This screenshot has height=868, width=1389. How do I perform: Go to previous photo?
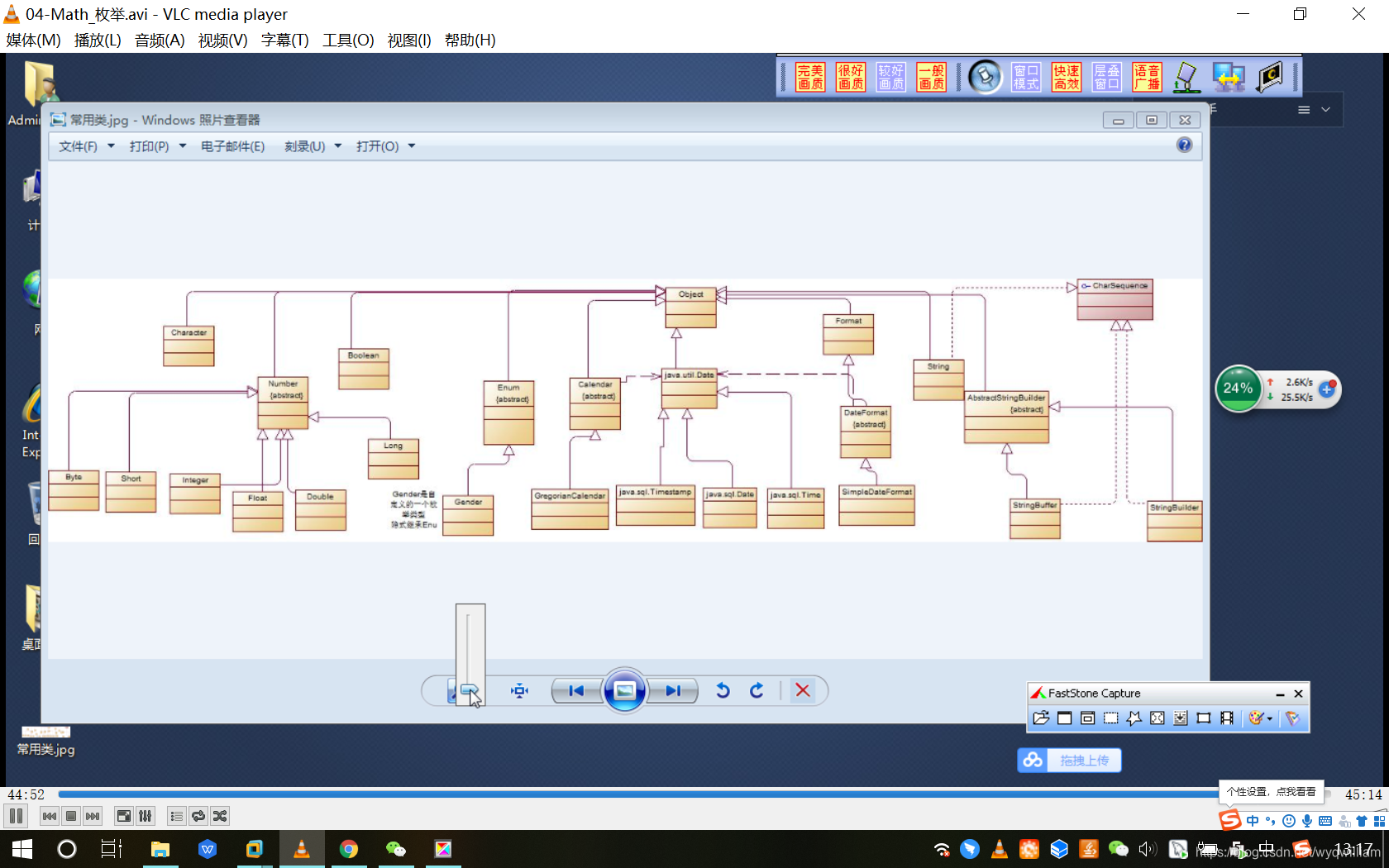[x=576, y=690]
